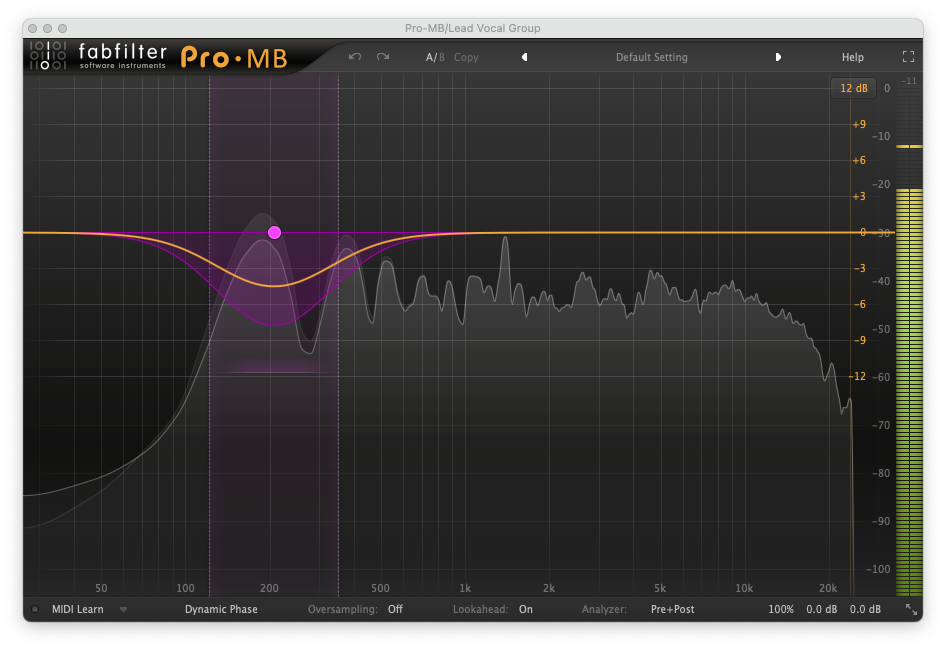This screenshot has width=946, height=649.
Task: Click the pink band handle near 200 Hz
Action: click(x=274, y=232)
